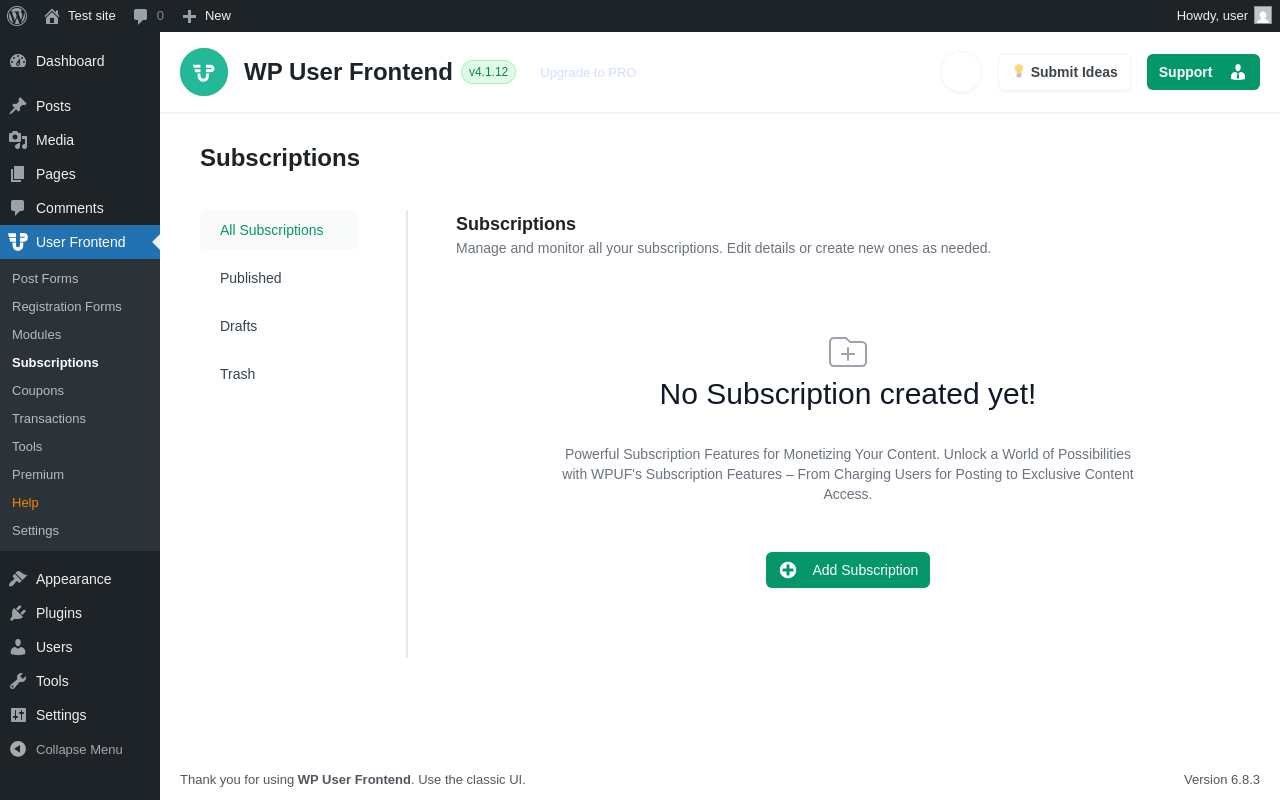Open the Media library menu

(x=55, y=140)
